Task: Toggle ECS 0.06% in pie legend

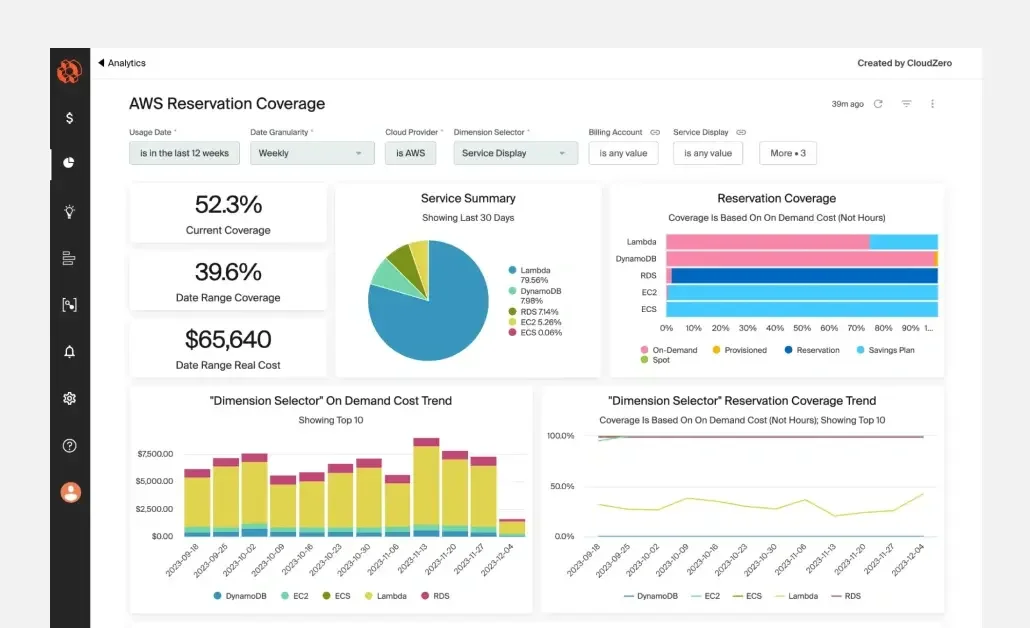Action: 535,333
